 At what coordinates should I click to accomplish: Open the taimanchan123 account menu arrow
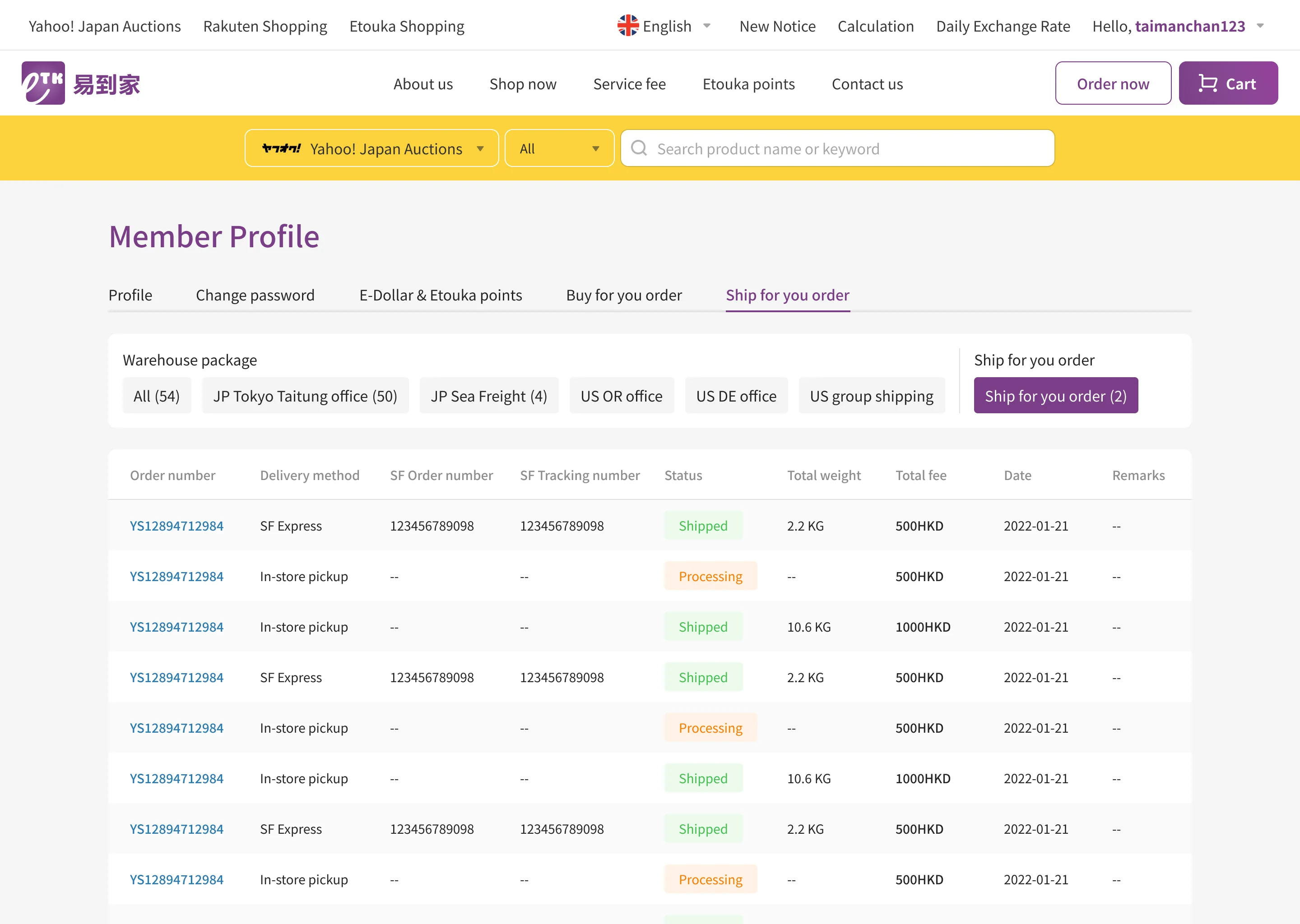pos(1260,26)
